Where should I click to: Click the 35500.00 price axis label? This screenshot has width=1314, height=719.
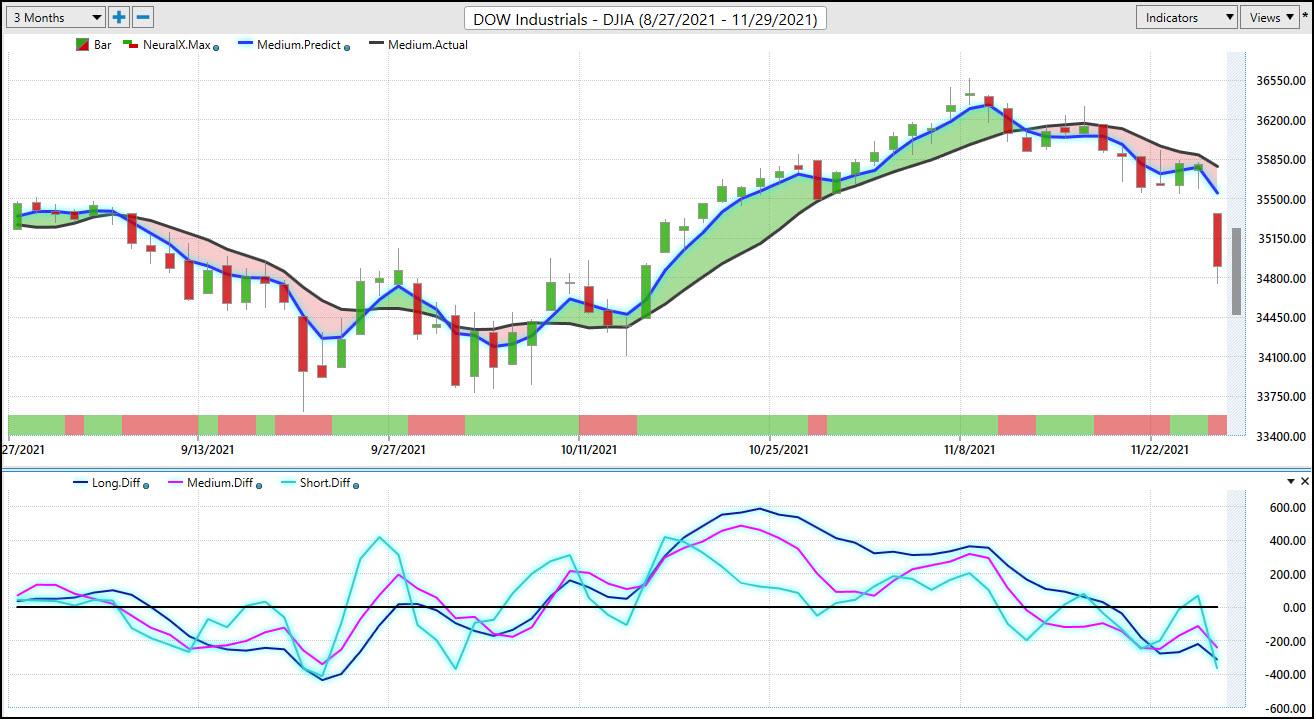pyautogui.click(x=1281, y=199)
